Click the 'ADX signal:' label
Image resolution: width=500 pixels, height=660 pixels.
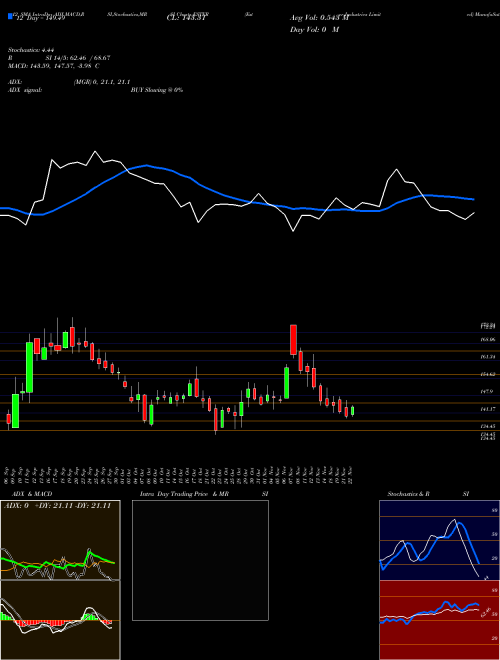(x=25, y=90)
